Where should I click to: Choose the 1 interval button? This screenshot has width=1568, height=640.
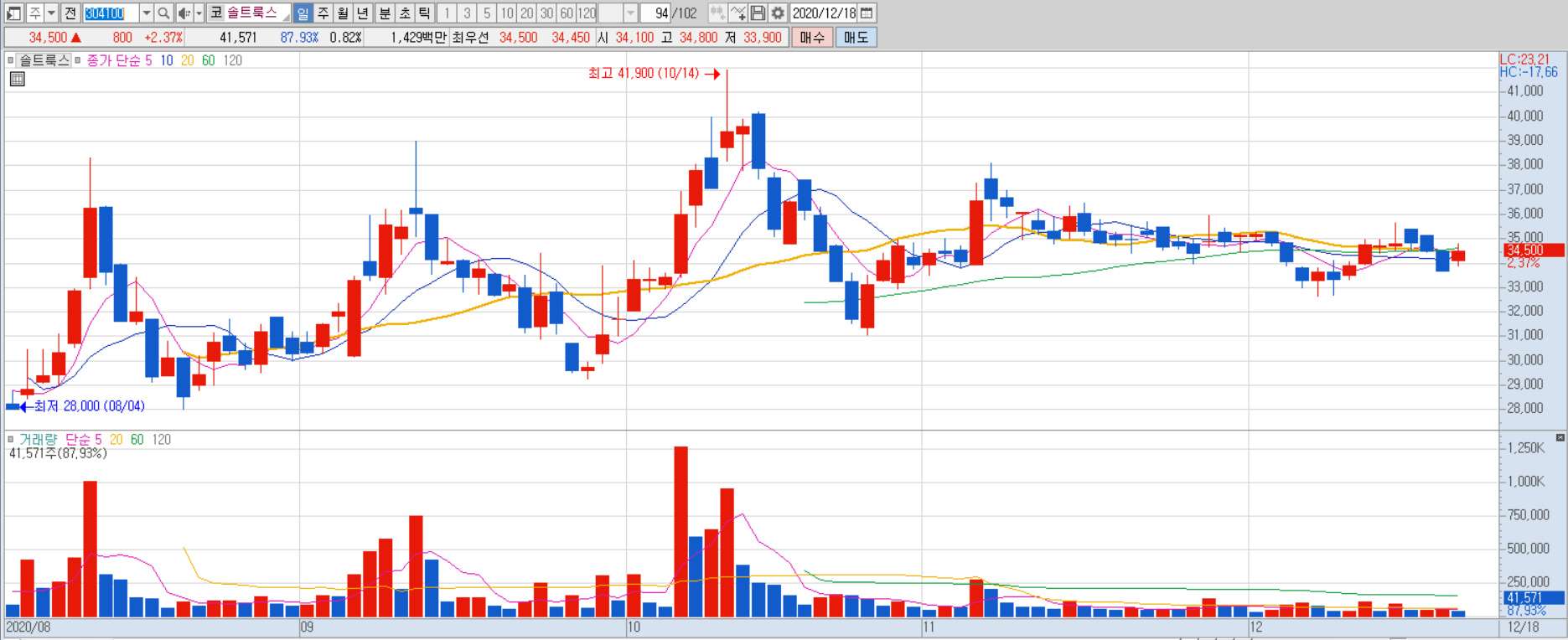click(447, 13)
